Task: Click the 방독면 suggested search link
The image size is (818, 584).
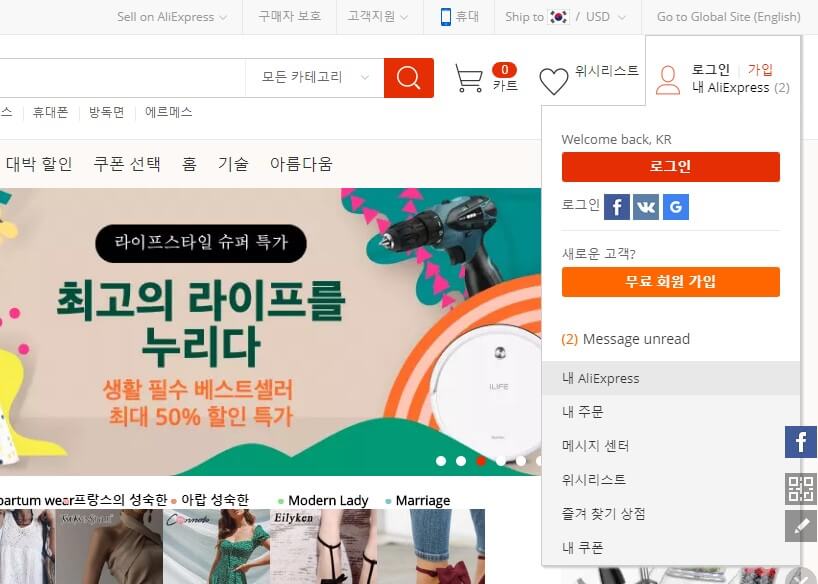Action: click(106, 112)
